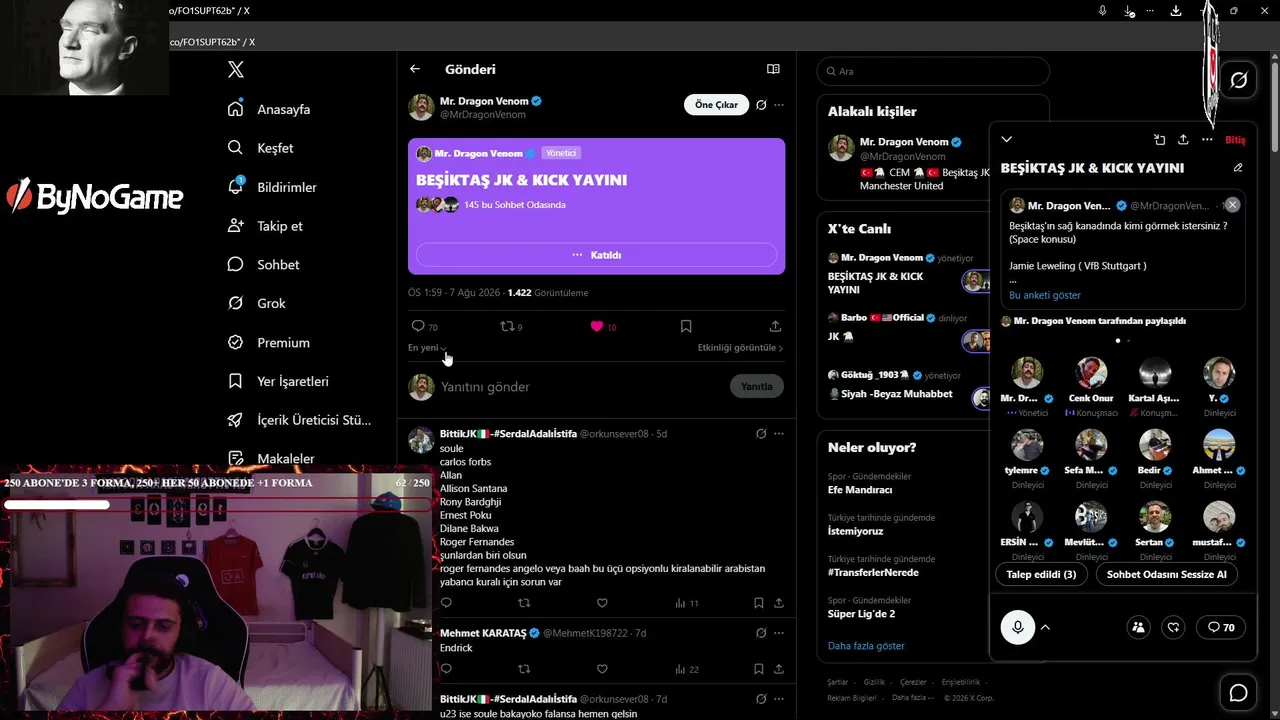Click the Makaleler flame icon
The width and height of the screenshot is (1280, 720).
(x=236, y=459)
